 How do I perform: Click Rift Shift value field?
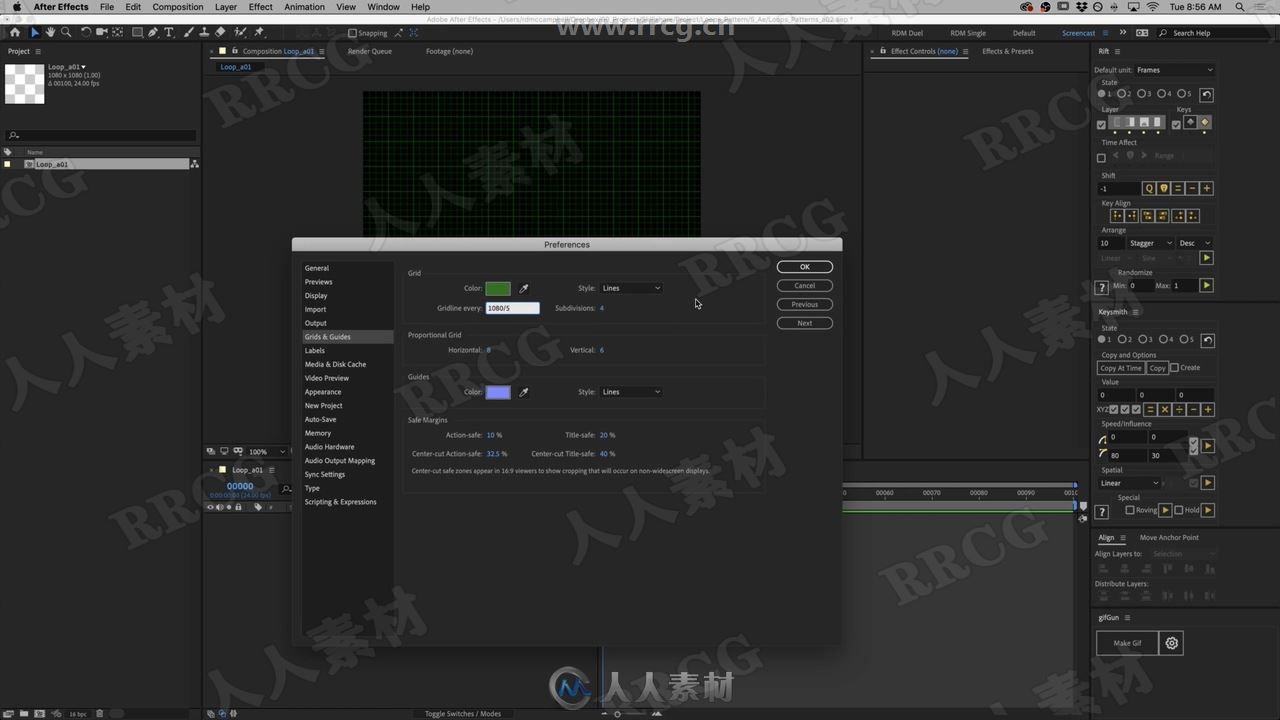click(x=1119, y=188)
